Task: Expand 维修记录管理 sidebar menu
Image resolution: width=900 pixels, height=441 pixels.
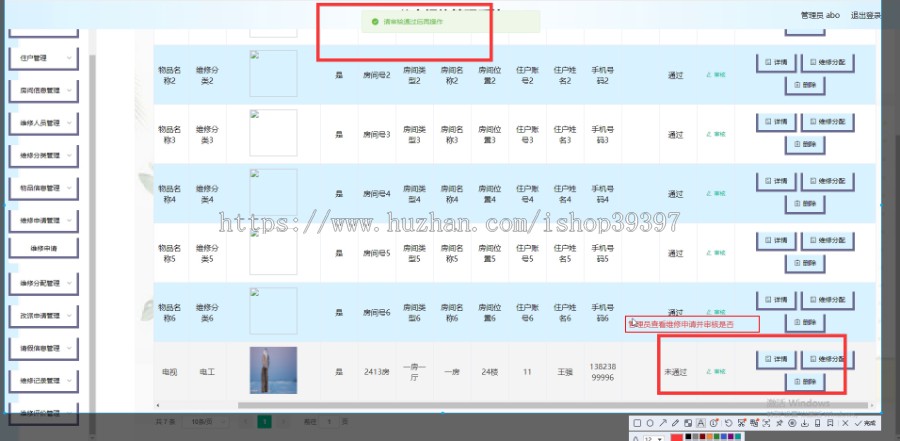Action: click(44, 381)
